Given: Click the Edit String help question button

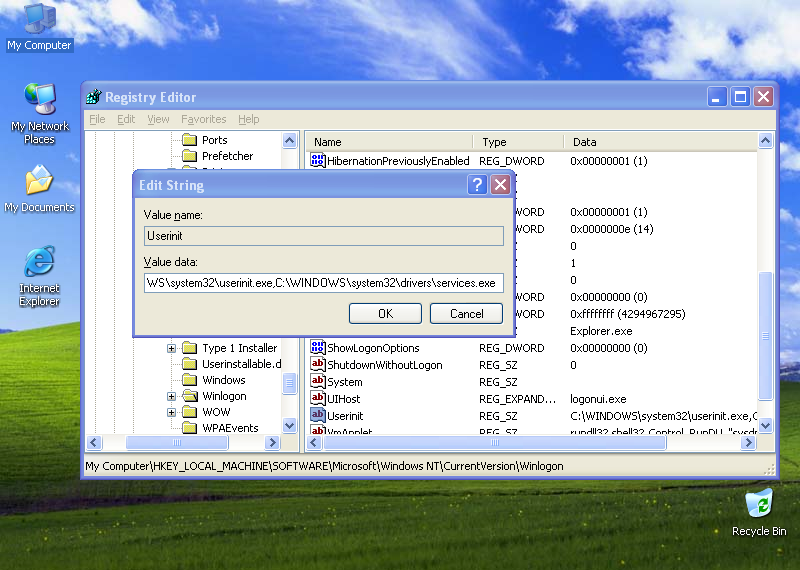Looking at the screenshot, I should (x=477, y=184).
